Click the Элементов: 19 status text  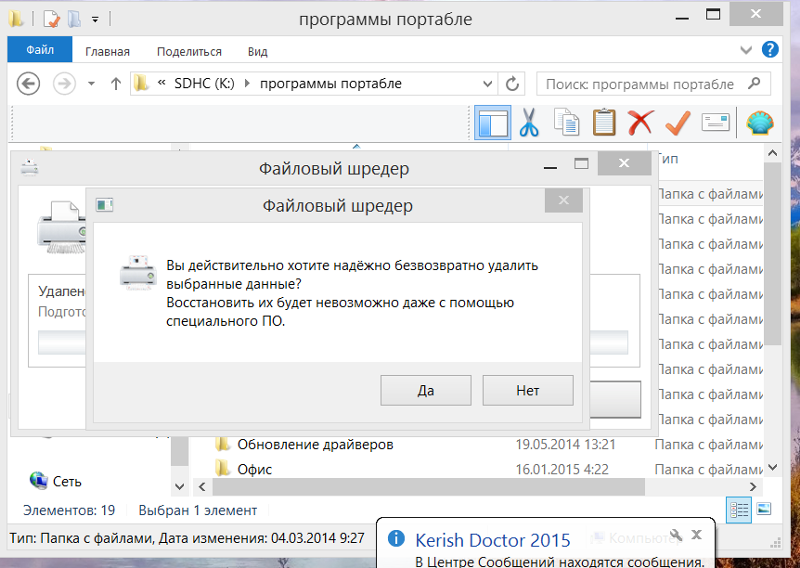[x=69, y=510]
